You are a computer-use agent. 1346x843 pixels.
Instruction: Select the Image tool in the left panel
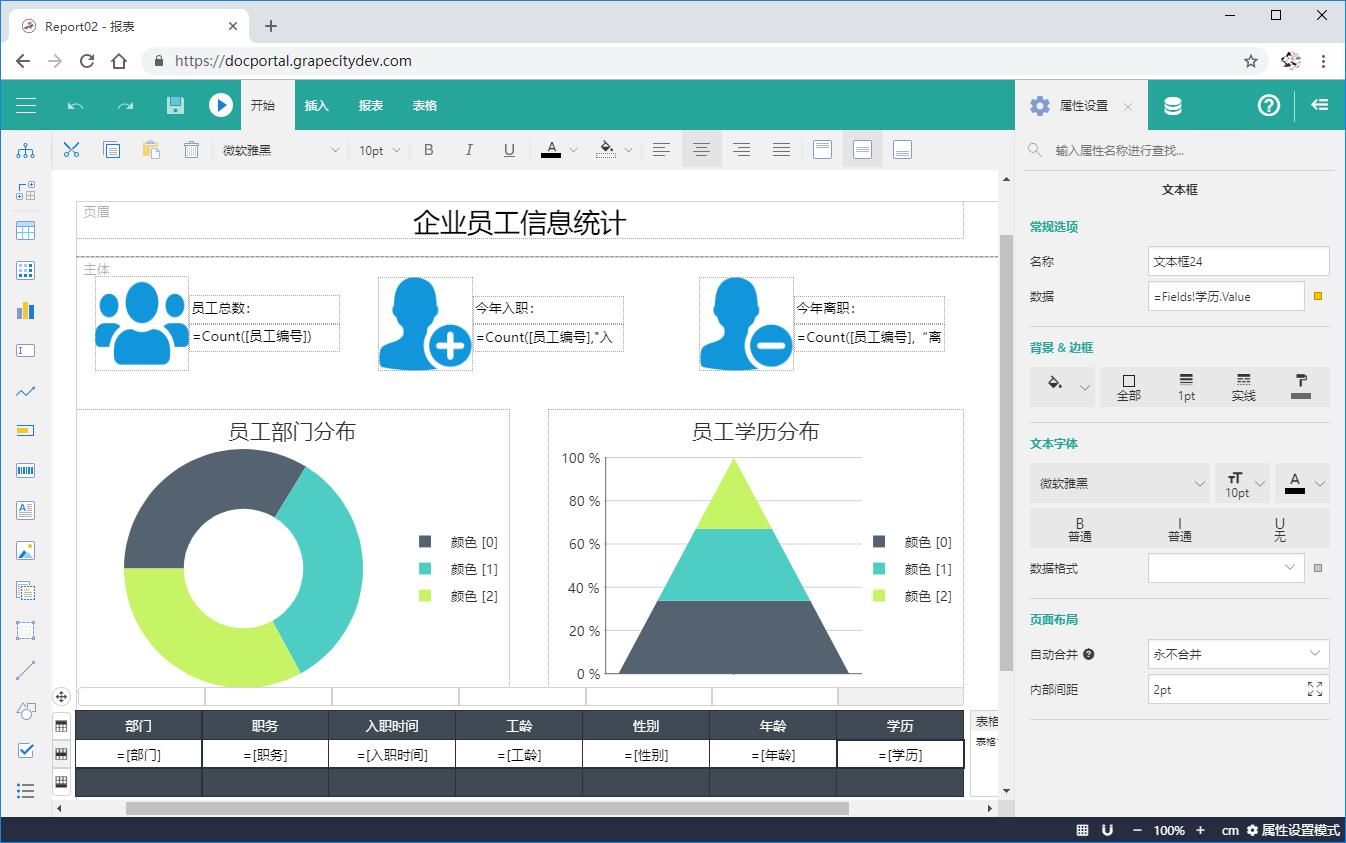[x=25, y=550]
